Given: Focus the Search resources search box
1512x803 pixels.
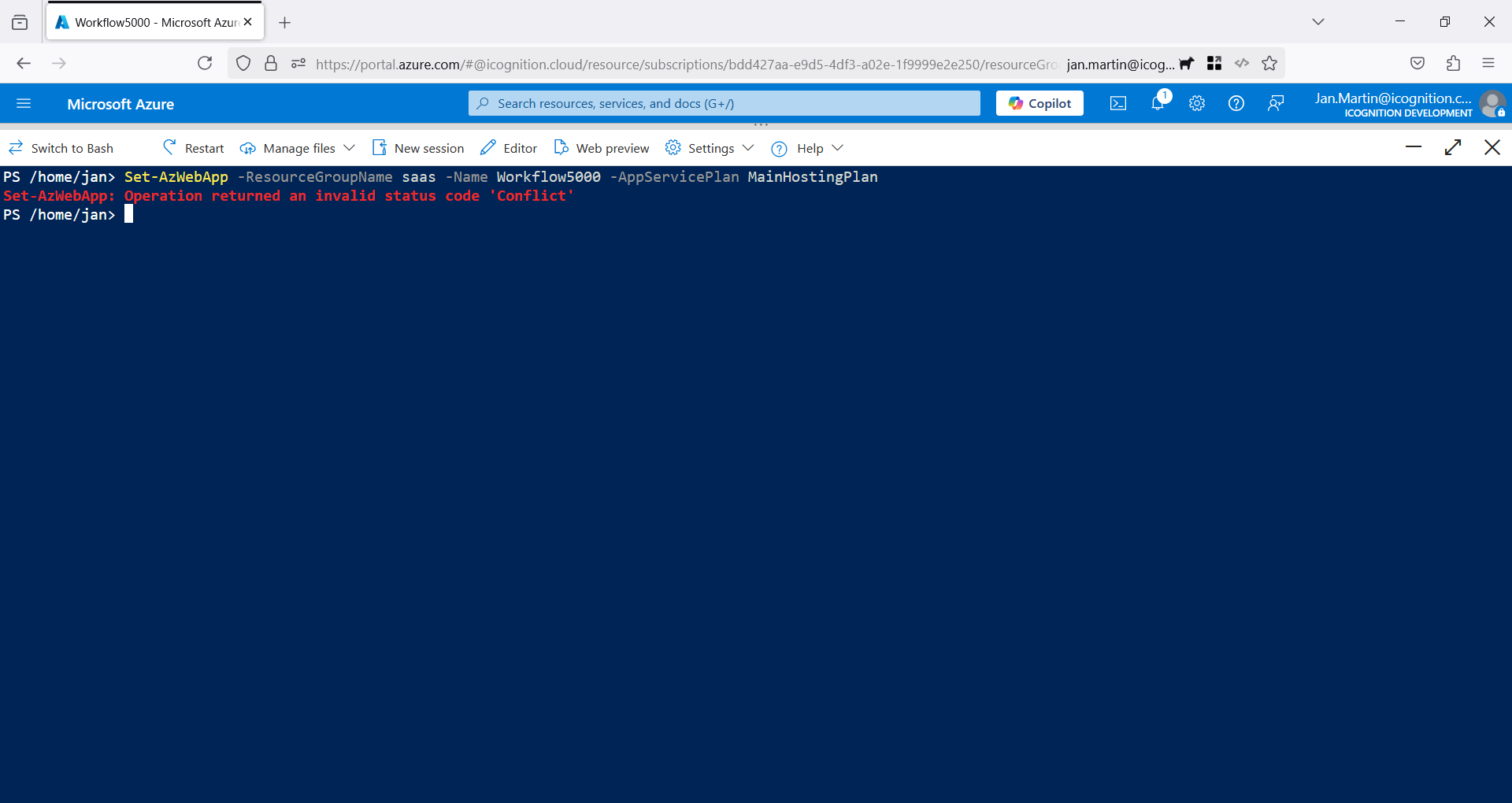Looking at the screenshot, I should pyautogui.click(x=724, y=103).
